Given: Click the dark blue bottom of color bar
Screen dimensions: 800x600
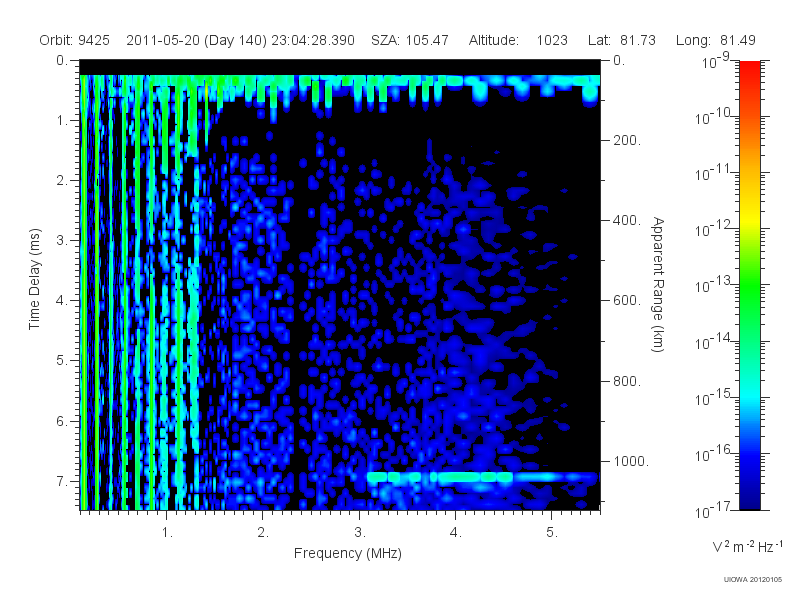Looking at the screenshot, I should click(750, 503).
